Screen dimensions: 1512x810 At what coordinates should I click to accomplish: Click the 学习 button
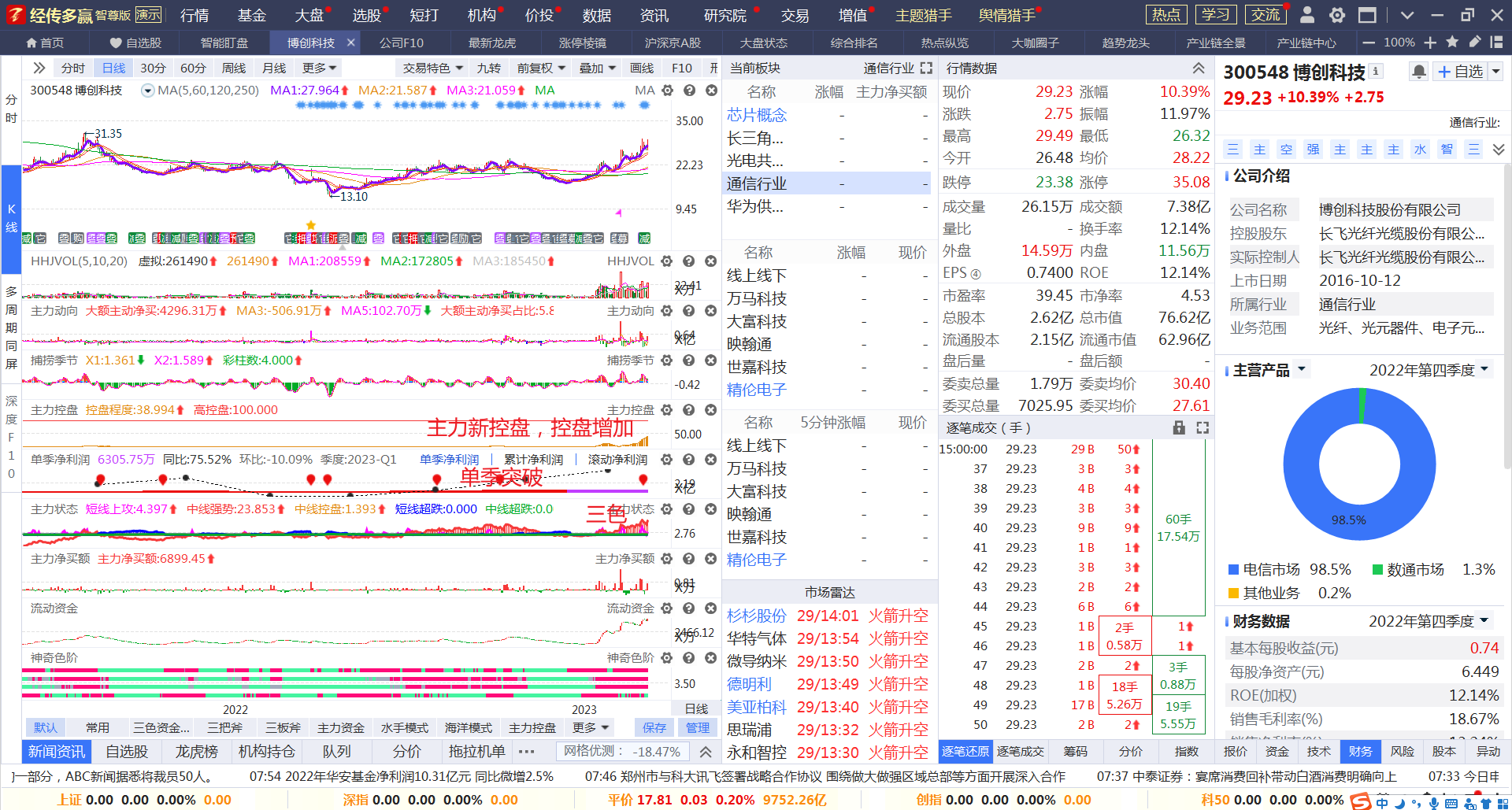1215,15
